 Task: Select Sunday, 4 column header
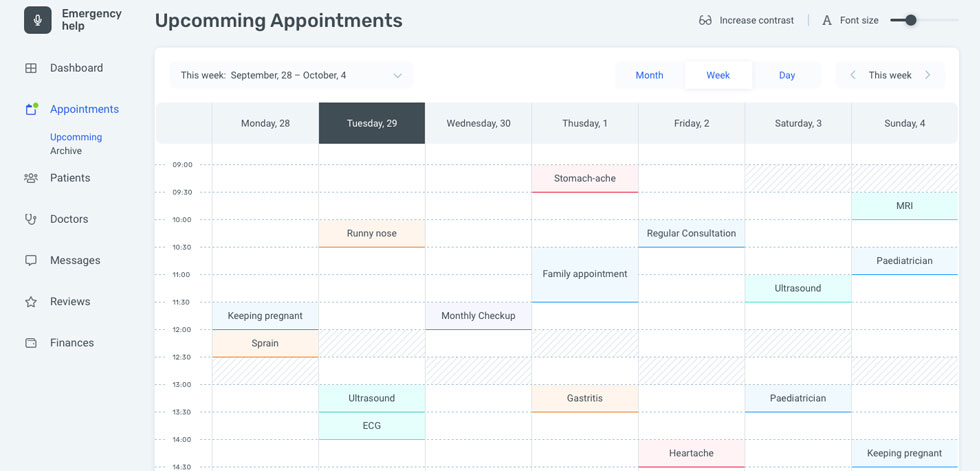904,123
